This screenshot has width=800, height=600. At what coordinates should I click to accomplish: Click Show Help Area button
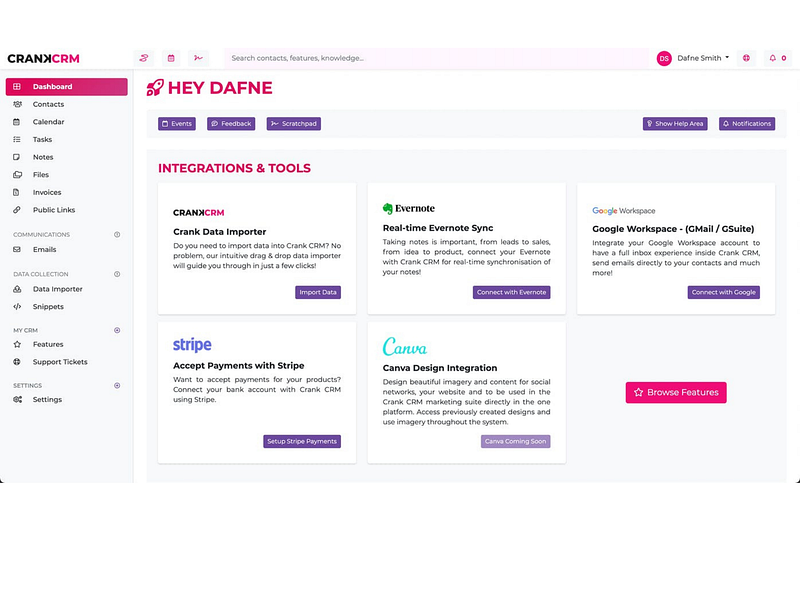(675, 123)
